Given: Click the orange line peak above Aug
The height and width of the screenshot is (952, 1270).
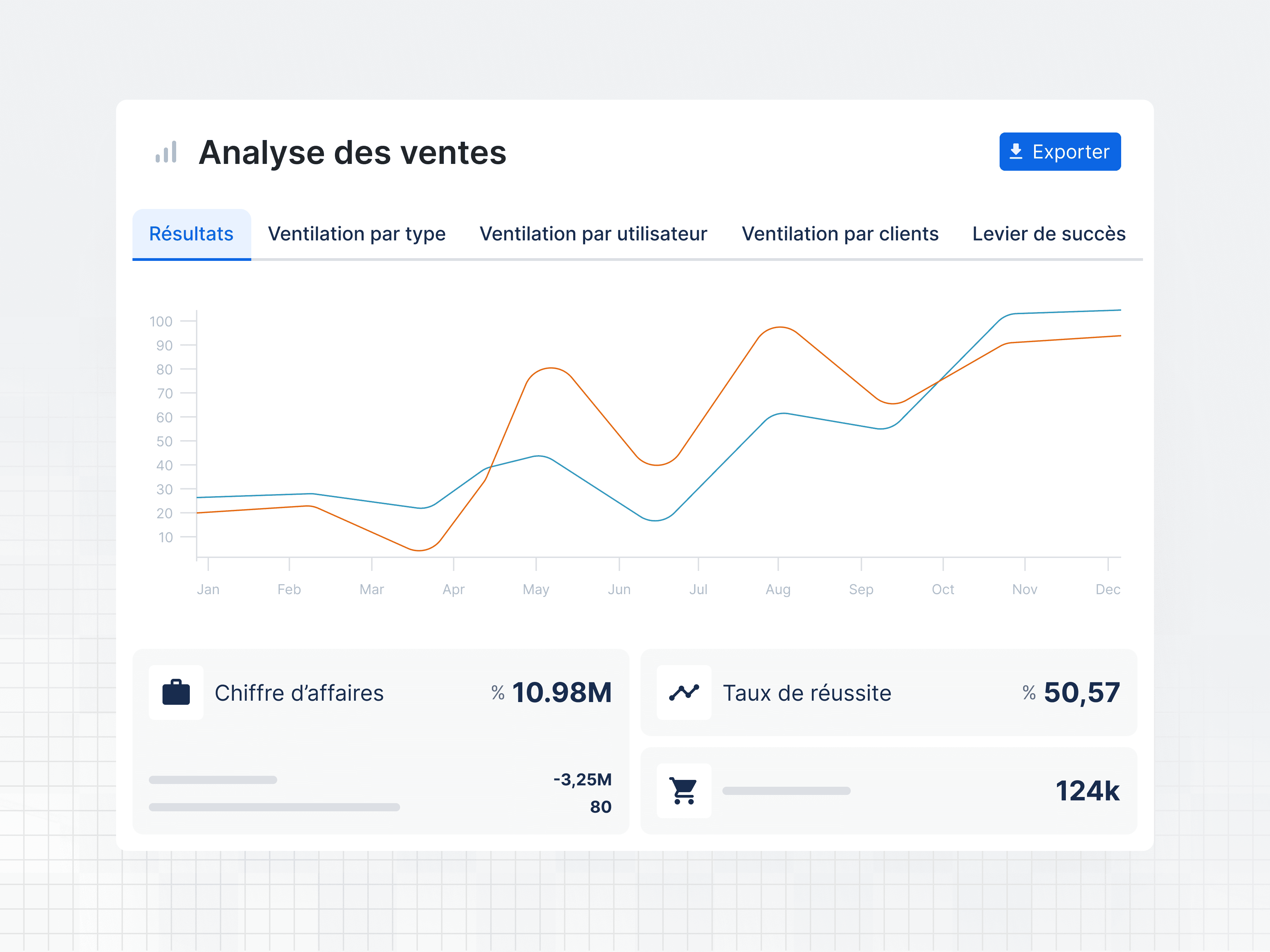Looking at the screenshot, I should point(779,327).
